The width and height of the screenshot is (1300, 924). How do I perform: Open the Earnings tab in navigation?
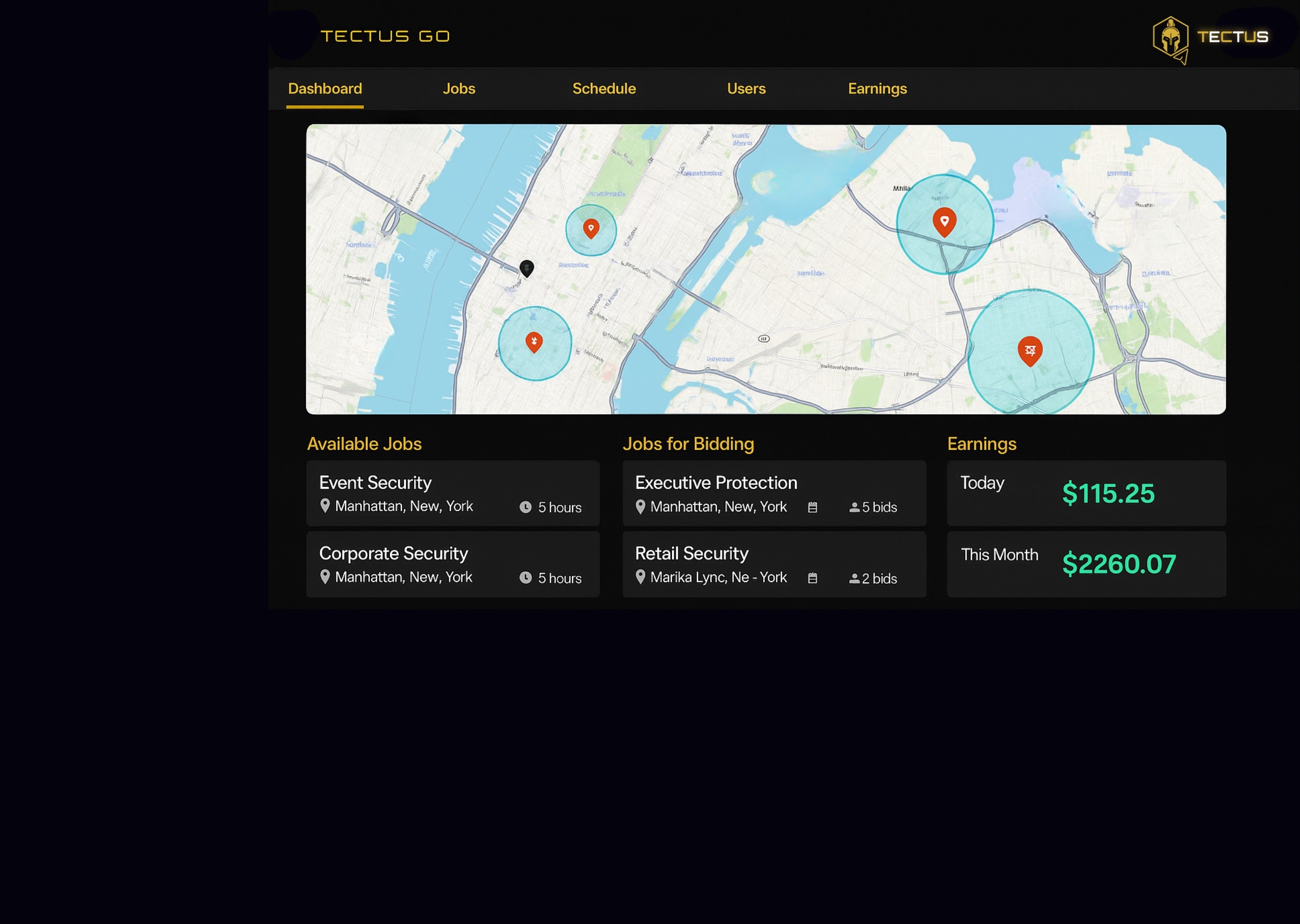(877, 89)
